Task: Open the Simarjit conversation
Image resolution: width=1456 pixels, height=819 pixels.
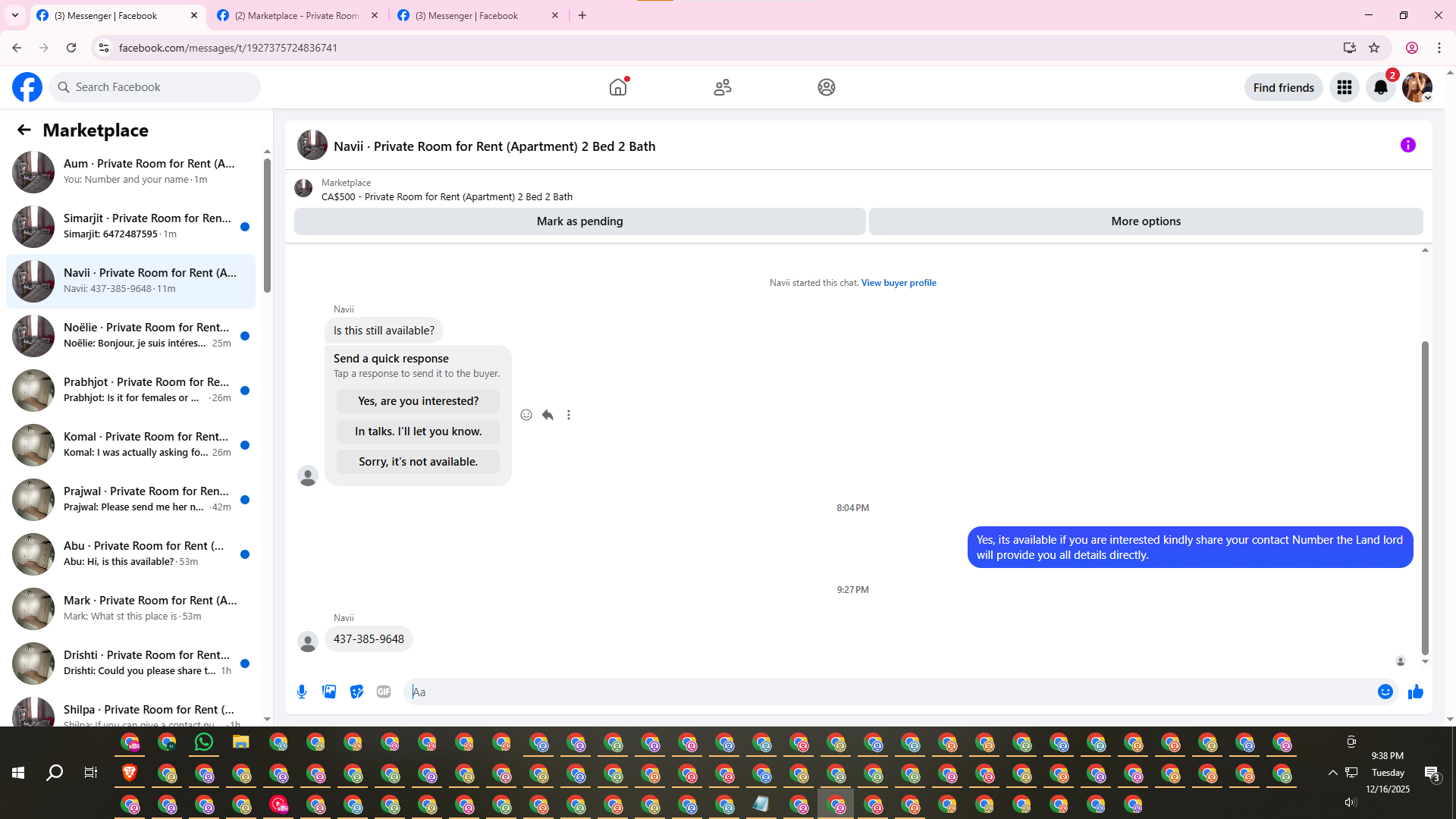Action: pyautogui.click(x=130, y=226)
